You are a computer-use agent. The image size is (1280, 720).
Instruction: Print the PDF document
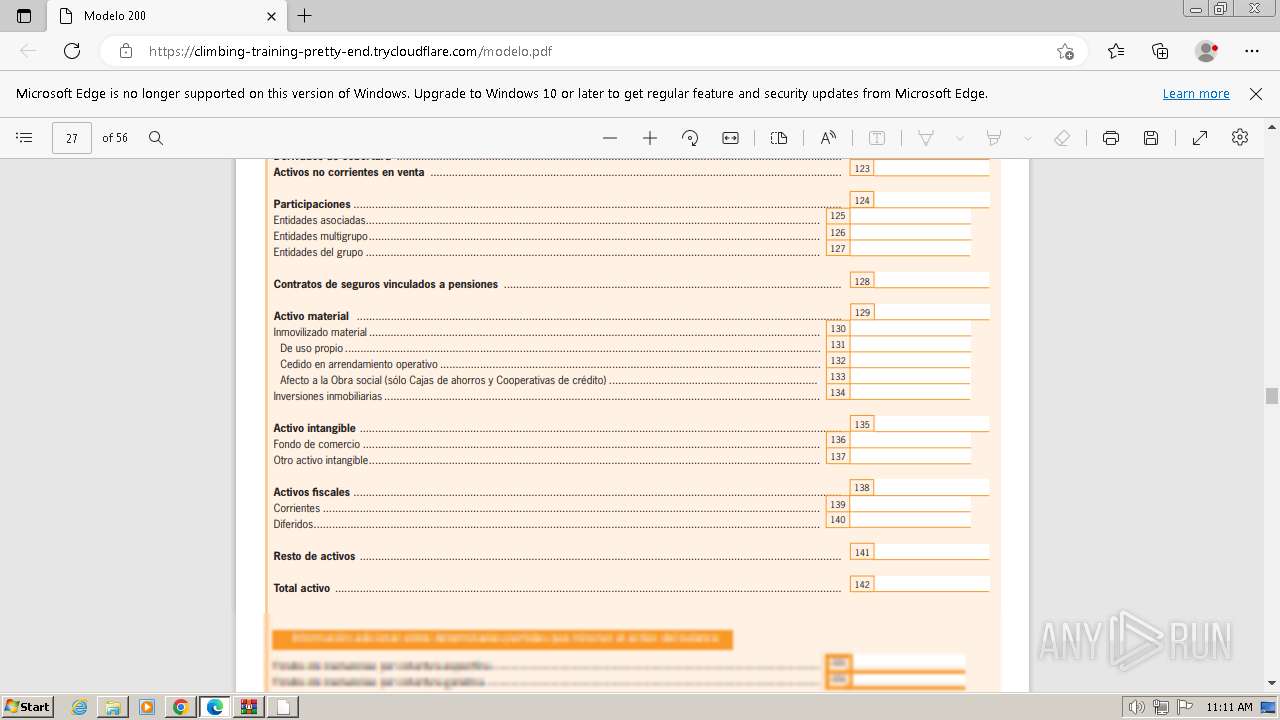pos(1111,138)
